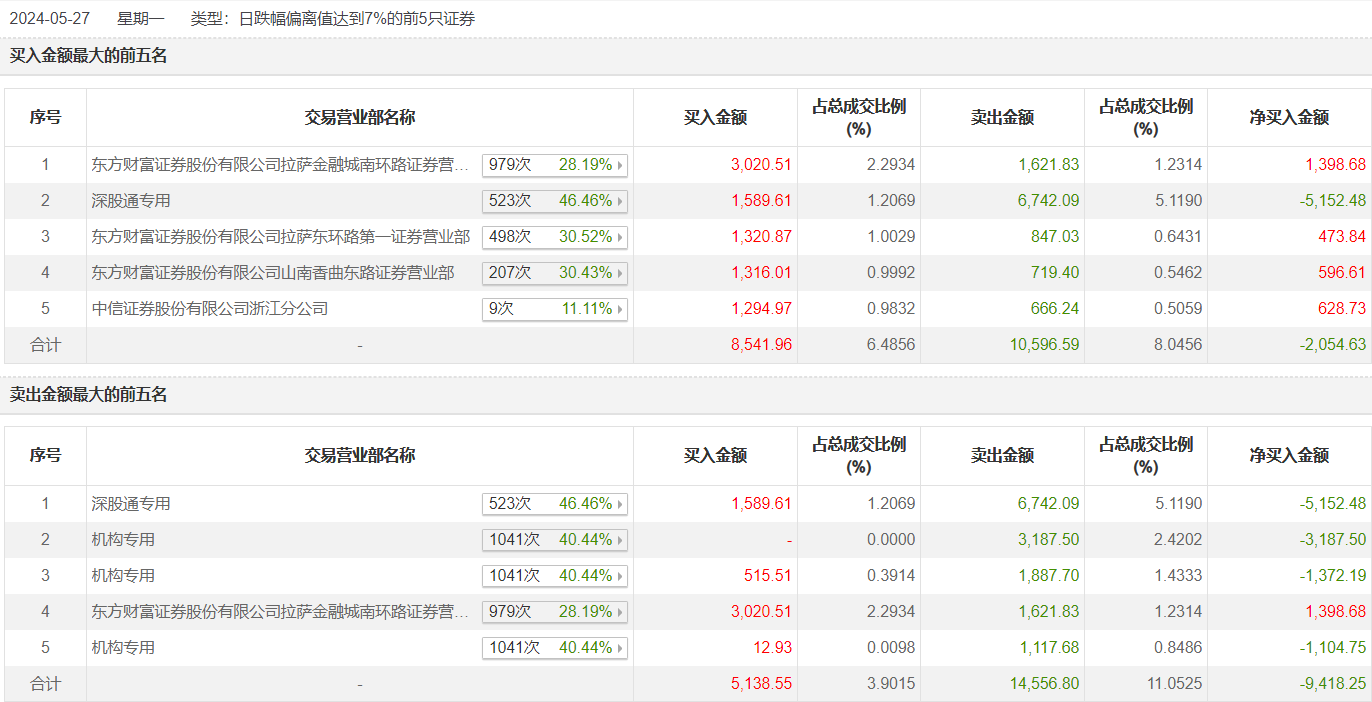This screenshot has height=702, width=1372.
Task: Open 东方财富证券拉萨东环路第一证券营业部 link
Action: [280, 237]
